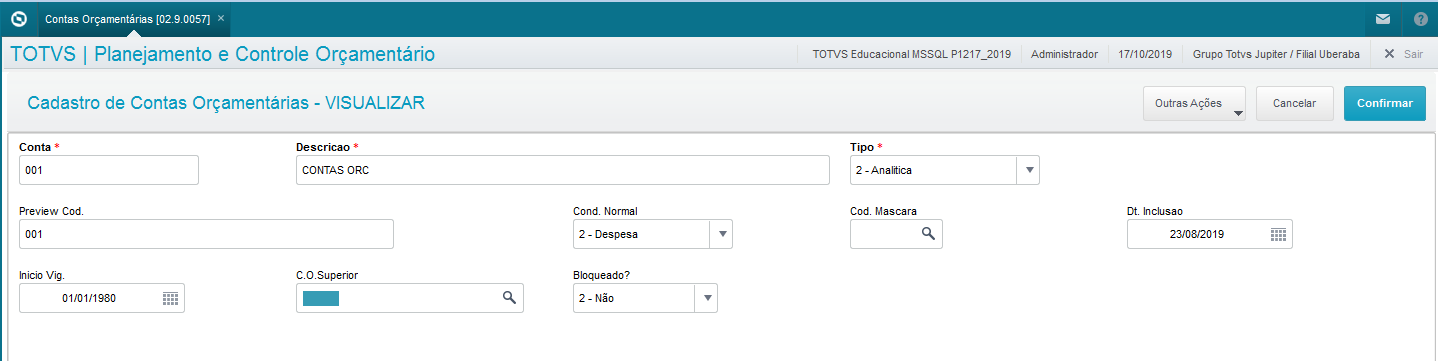This screenshot has height=361, width=1438.
Task: Click the Conta input field
Action: pos(109,170)
